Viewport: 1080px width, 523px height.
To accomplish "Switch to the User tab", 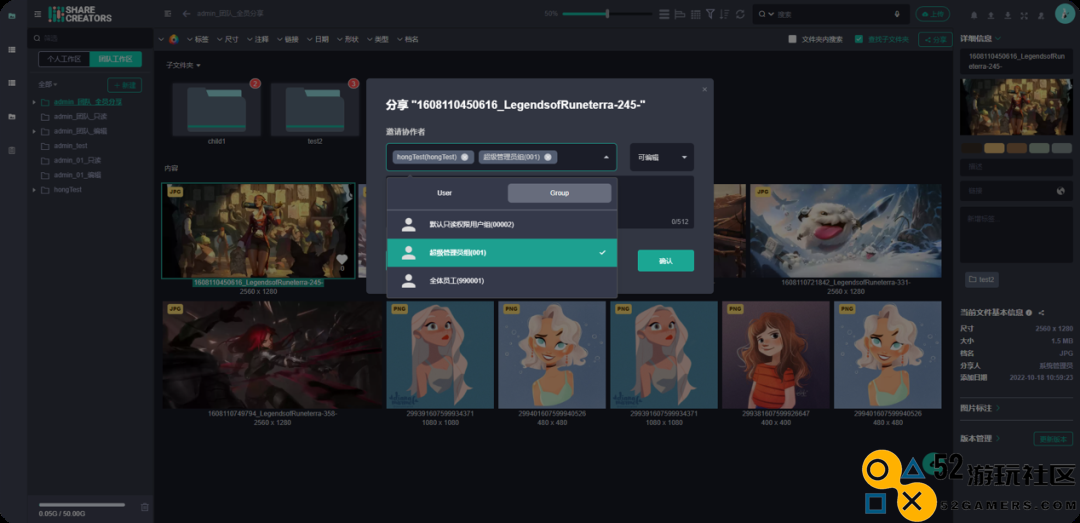I will pos(444,193).
